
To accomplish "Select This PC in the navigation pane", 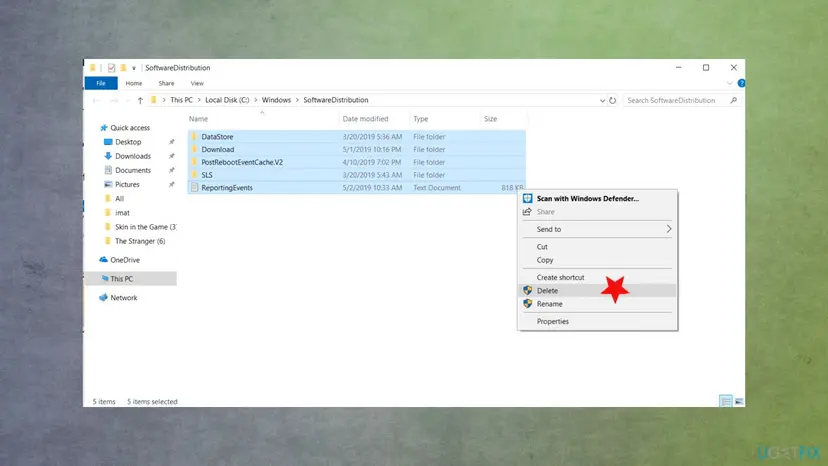I will click(x=131, y=278).
